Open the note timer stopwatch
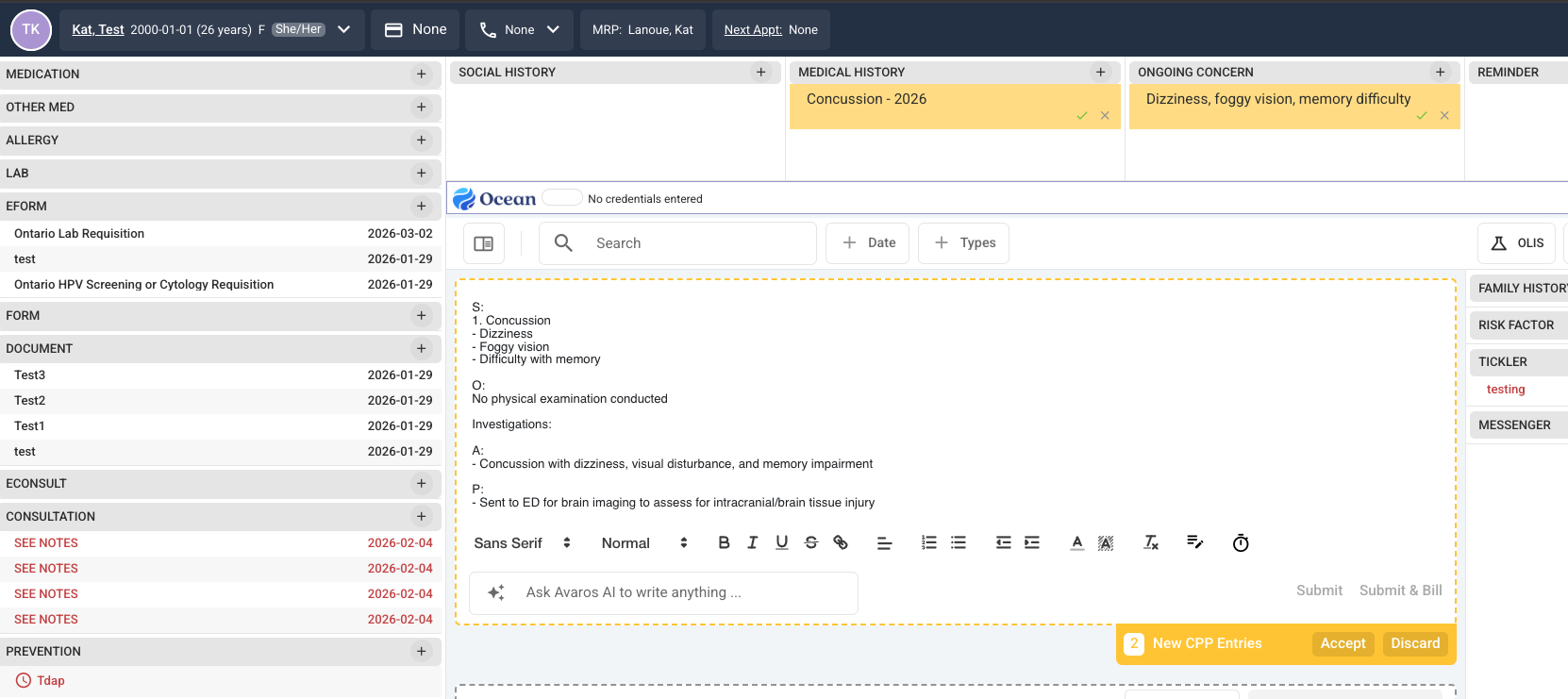 pos(1241,542)
